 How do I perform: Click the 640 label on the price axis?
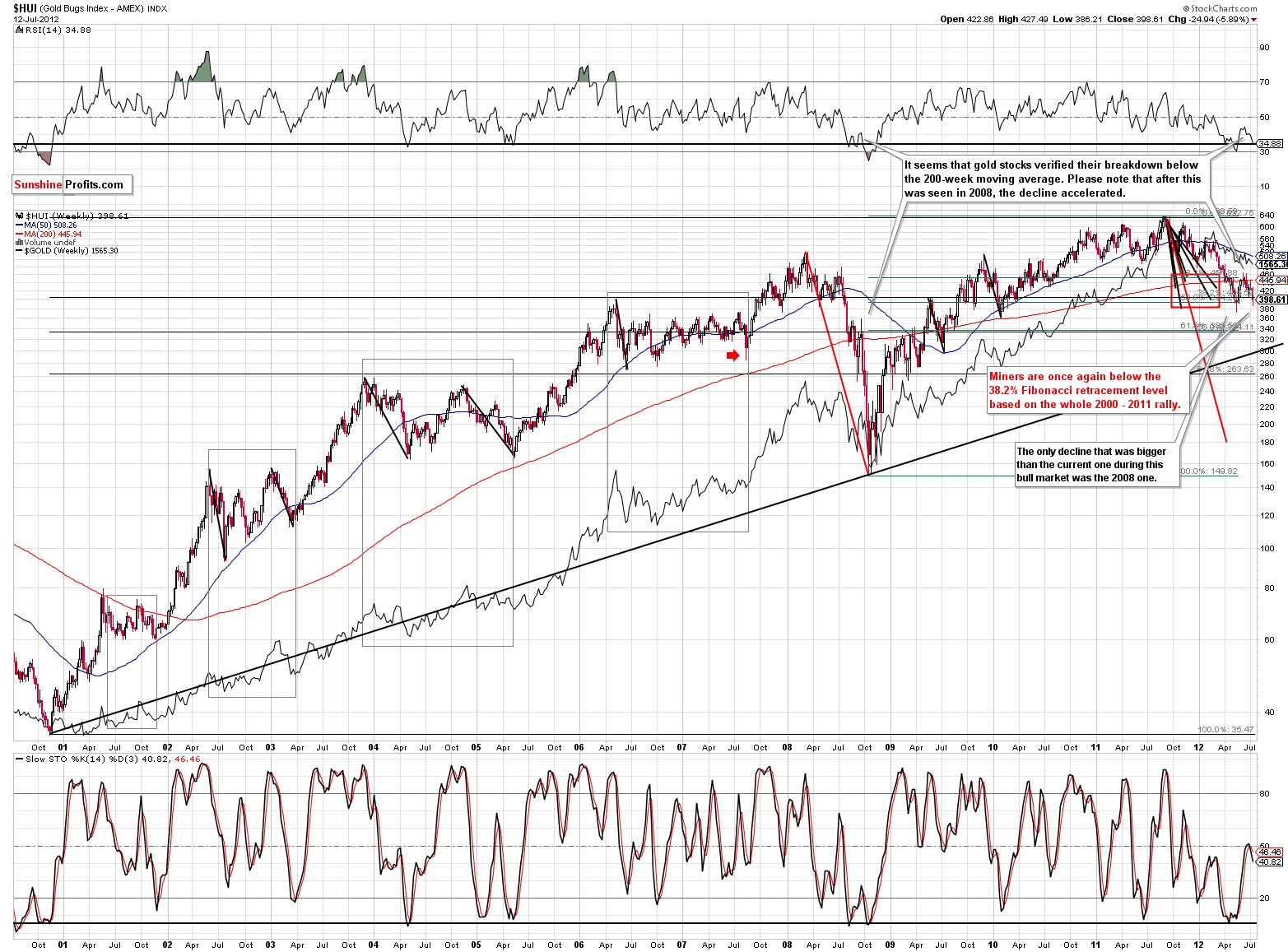[1267, 216]
